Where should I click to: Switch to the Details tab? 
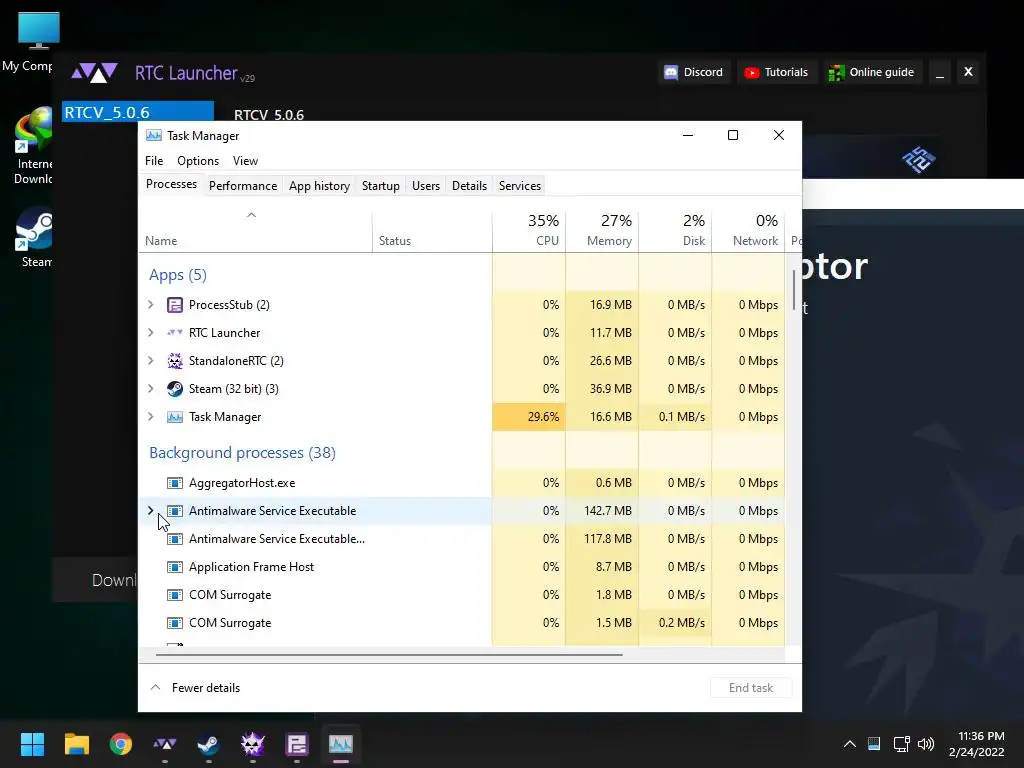point(470,185)
